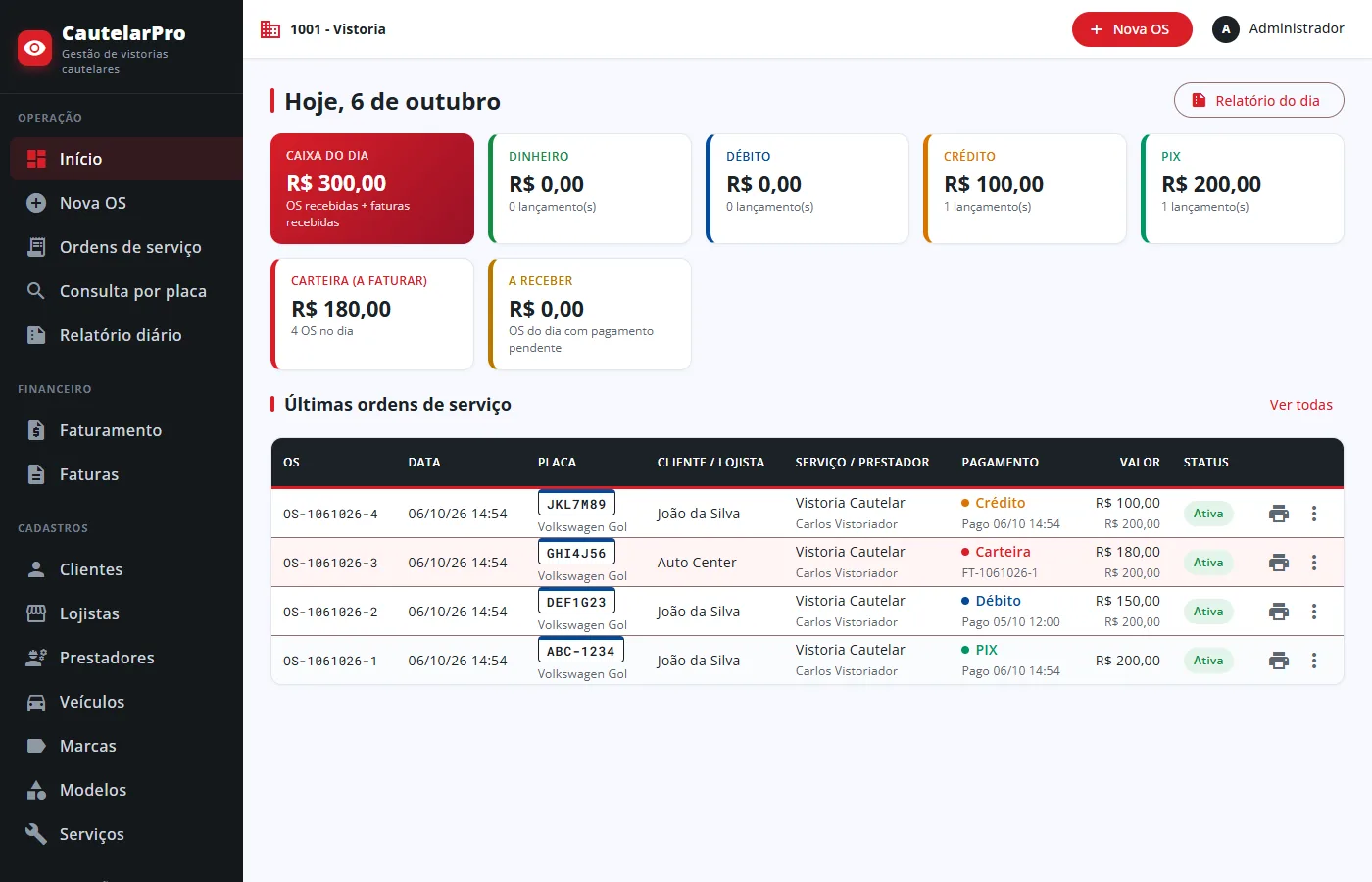Show row actions for OS-1061026-1

[x=1314, y=661]
